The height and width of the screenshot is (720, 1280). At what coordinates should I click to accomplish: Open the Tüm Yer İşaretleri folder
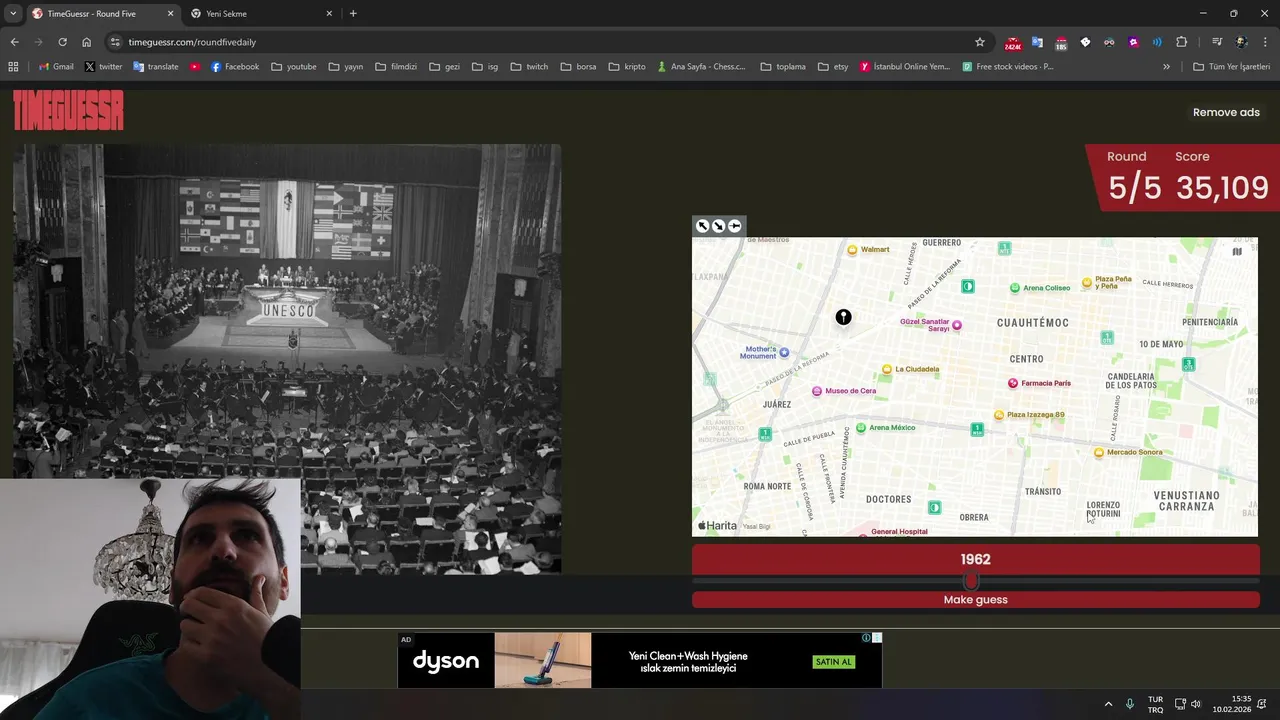(1231, 66)
